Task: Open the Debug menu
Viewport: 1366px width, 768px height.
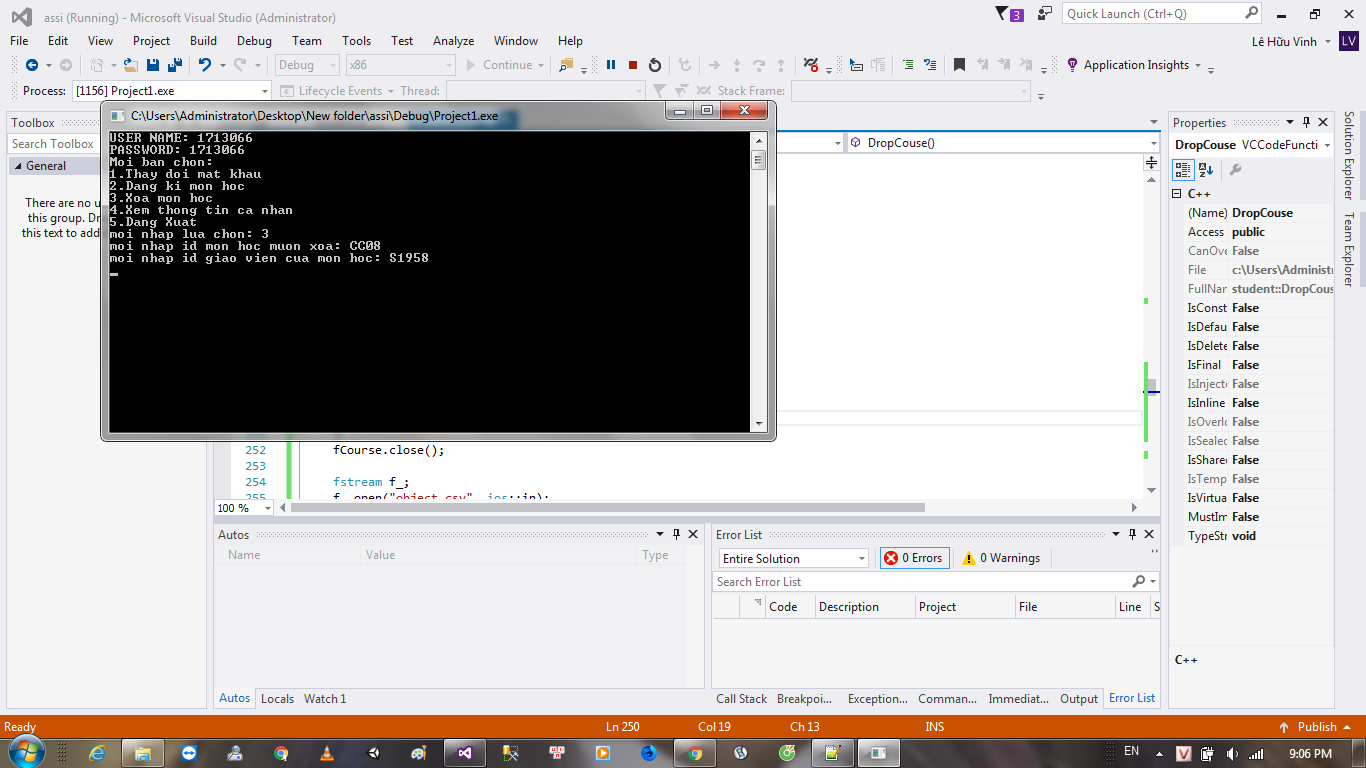Action: (254, 41)
